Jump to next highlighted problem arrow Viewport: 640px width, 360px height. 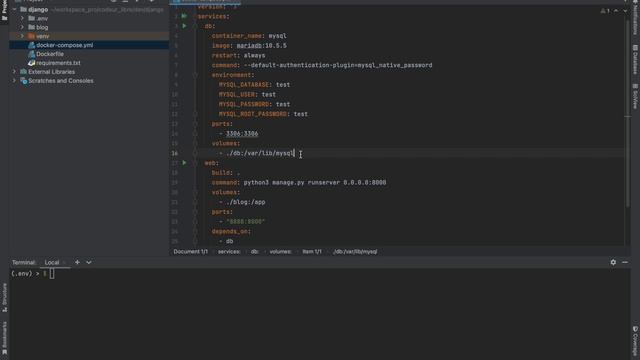pyautogui.click(x=625, y=11)
